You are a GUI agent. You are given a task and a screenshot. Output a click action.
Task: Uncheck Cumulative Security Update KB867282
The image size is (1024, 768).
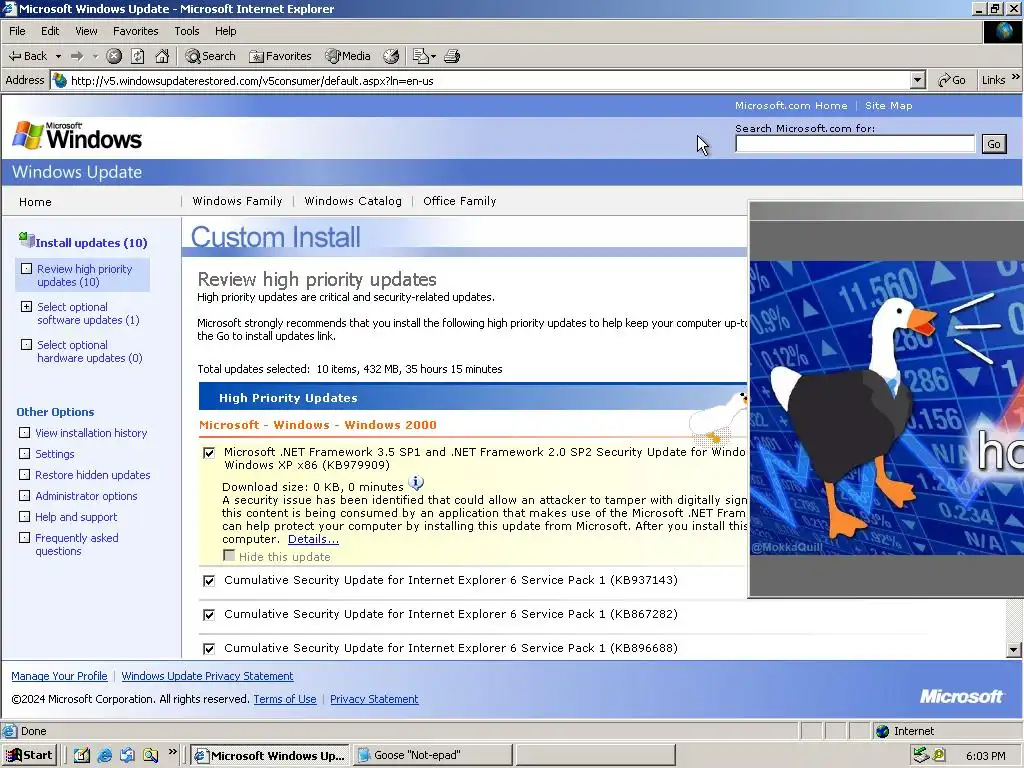tap(209, 615)
